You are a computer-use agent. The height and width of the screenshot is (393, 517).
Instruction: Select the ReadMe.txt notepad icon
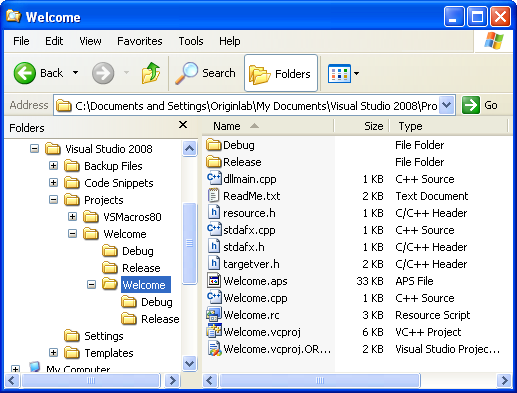coord(213,195)
